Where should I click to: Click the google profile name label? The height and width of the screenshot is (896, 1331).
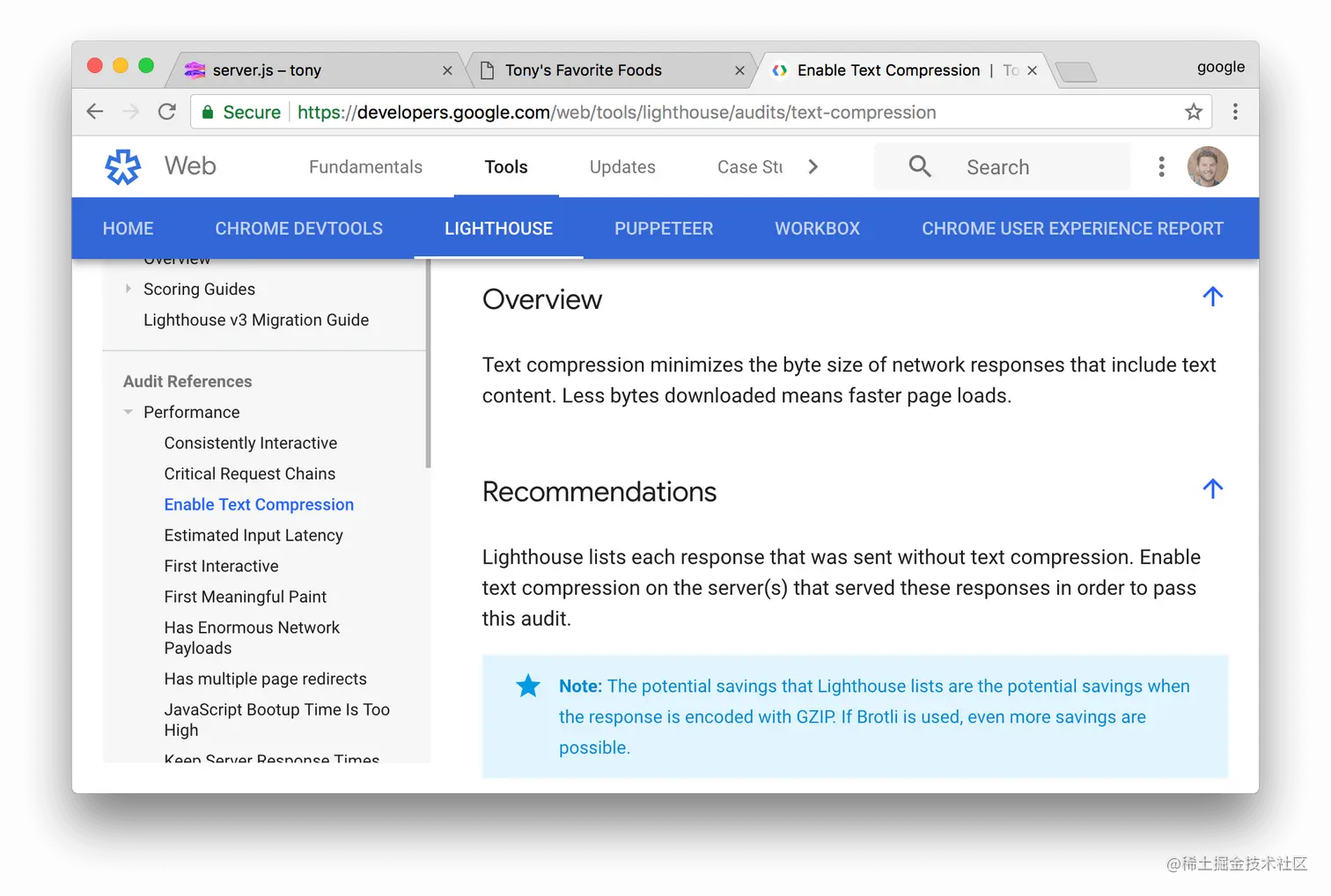(1221, 67)
